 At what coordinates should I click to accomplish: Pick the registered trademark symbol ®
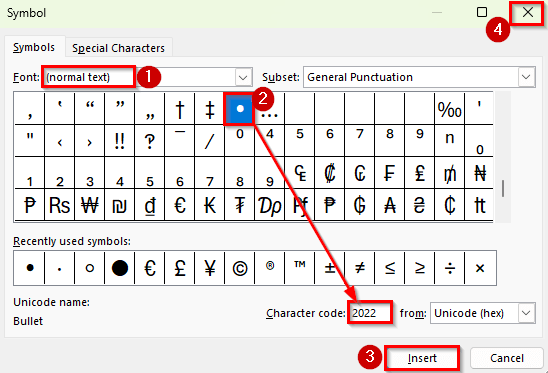click(x=269, y=268)
